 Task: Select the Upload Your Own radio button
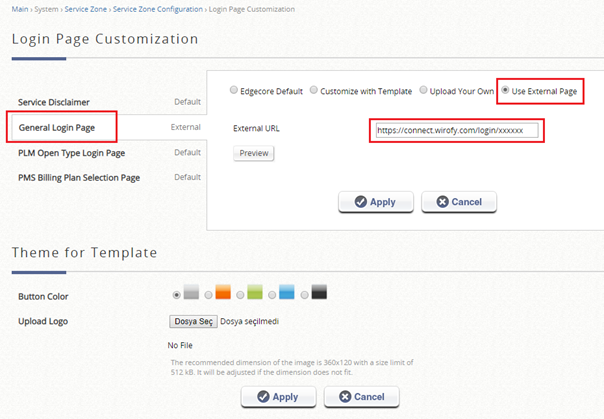tap(423, 91)
